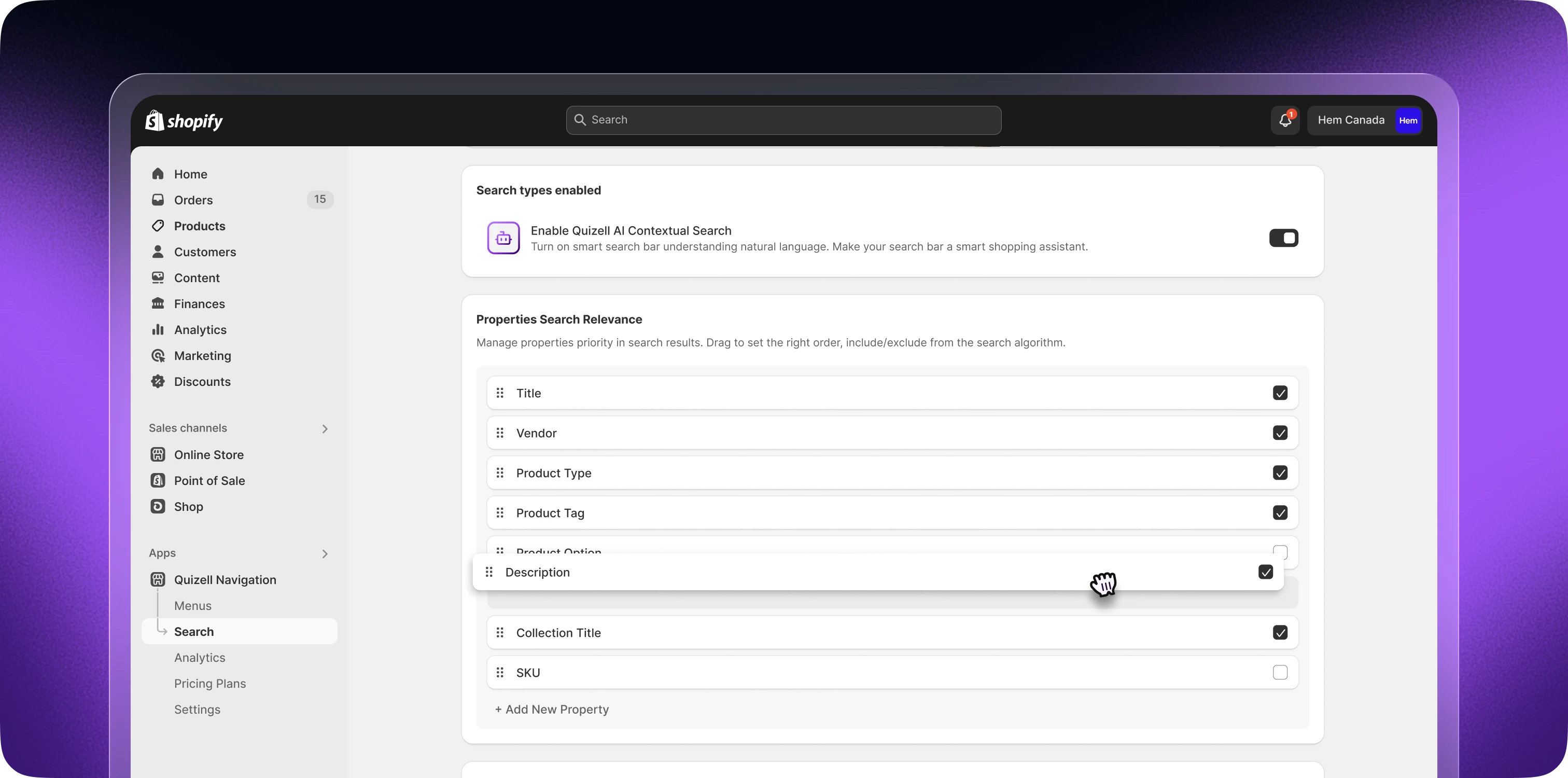
Task: Click Add New Property
Action: pos(552,709)
